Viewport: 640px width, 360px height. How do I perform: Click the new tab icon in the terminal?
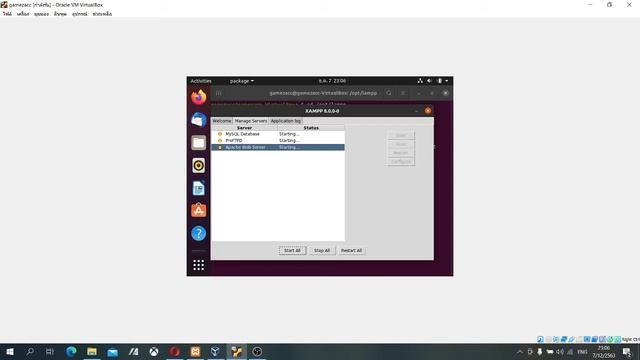coord(219,93)
